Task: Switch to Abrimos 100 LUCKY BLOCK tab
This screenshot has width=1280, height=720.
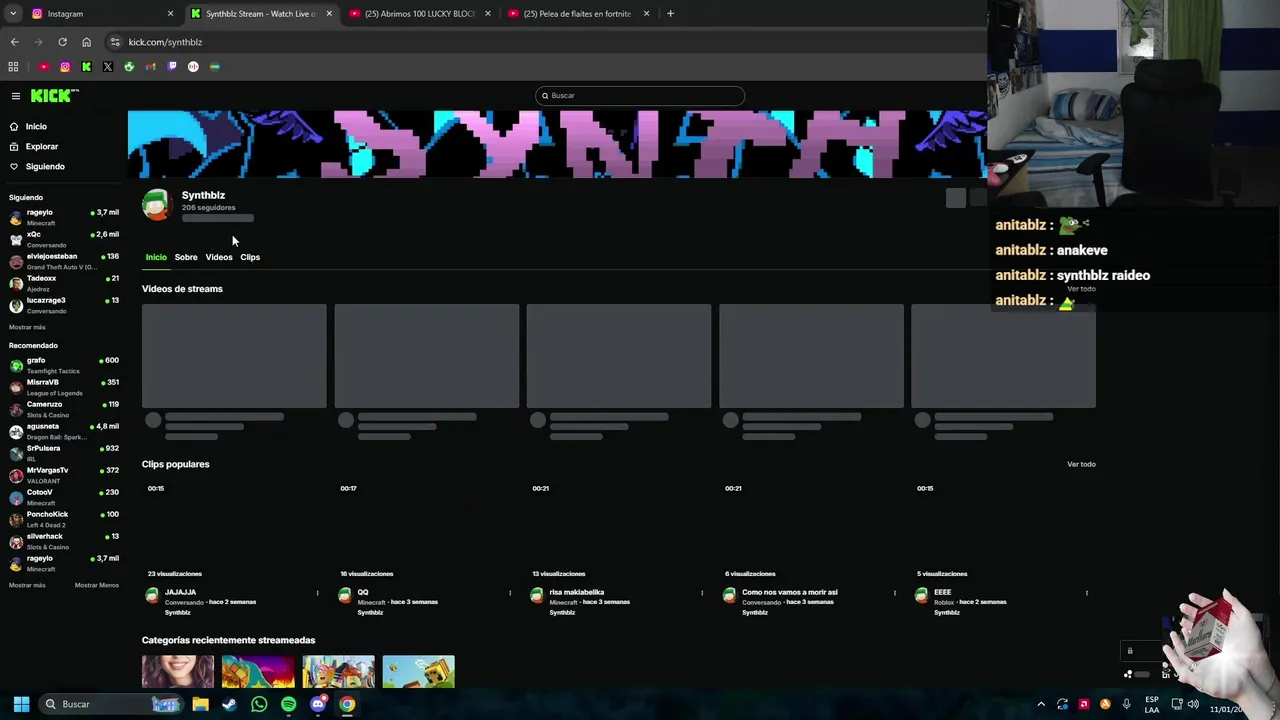Action: tap(420, 14)
